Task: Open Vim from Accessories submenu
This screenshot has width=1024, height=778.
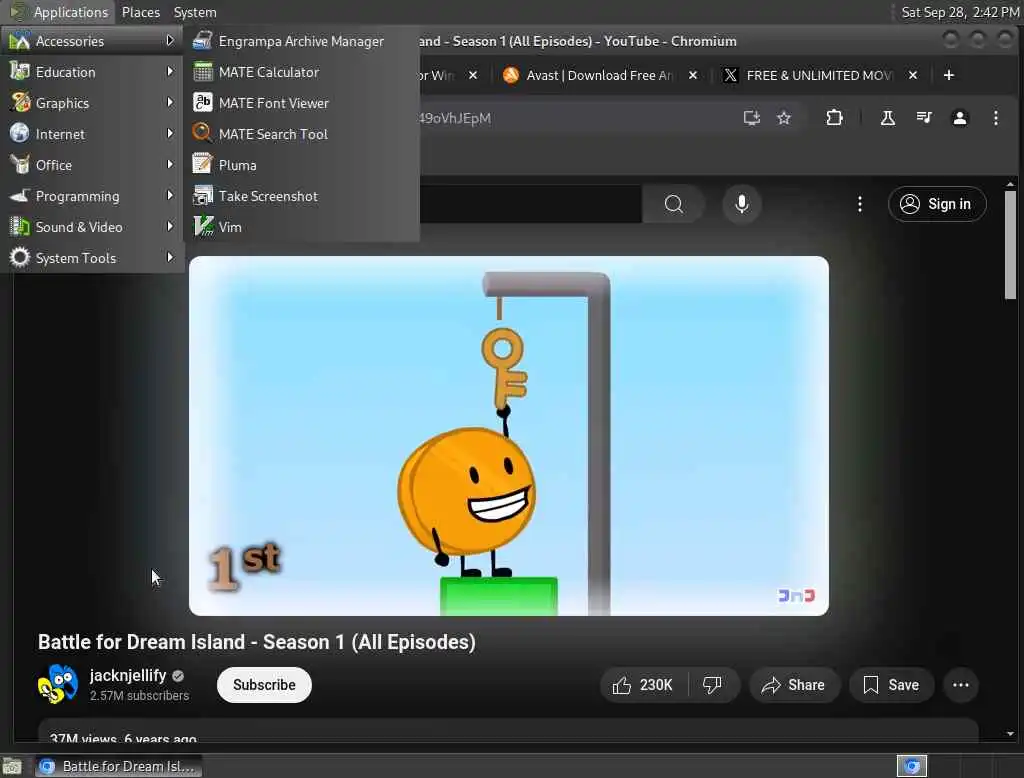Action: 301,227
